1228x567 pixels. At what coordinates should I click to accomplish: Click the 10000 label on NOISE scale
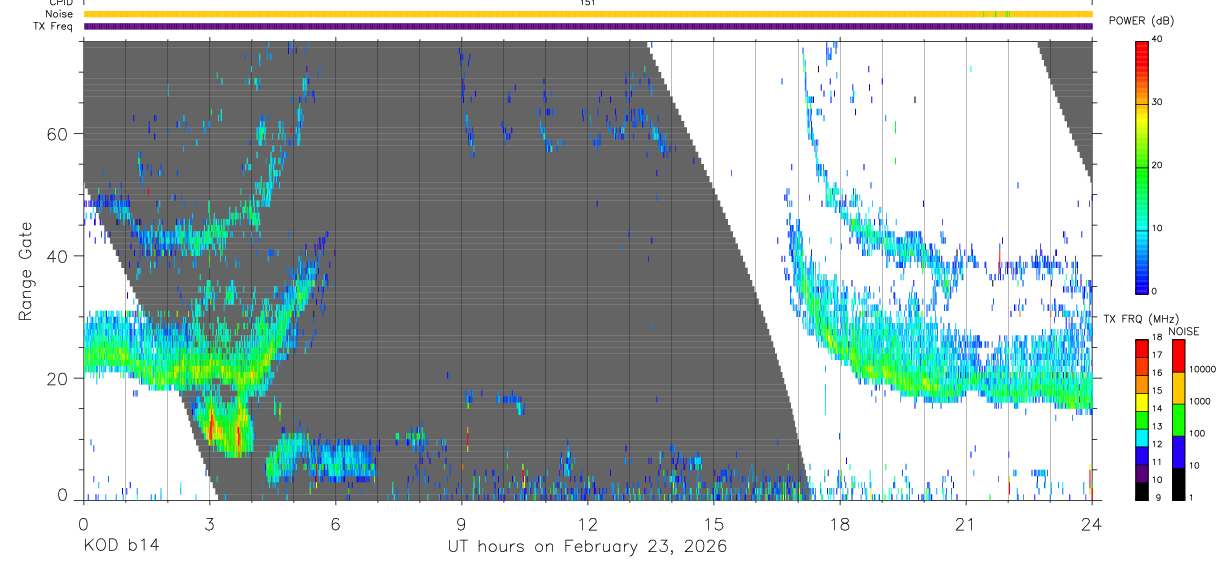point(1201,370)
